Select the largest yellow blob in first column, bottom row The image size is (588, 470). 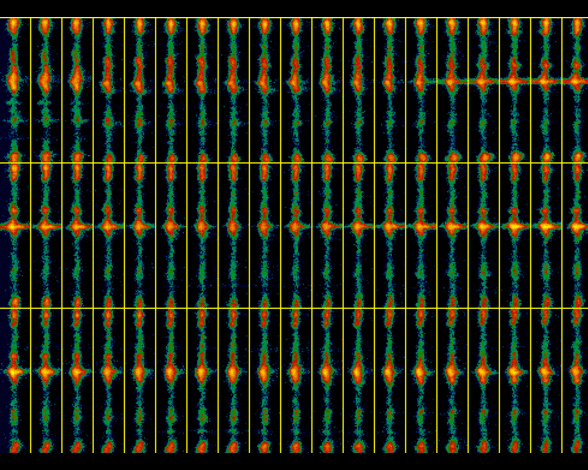14,372
